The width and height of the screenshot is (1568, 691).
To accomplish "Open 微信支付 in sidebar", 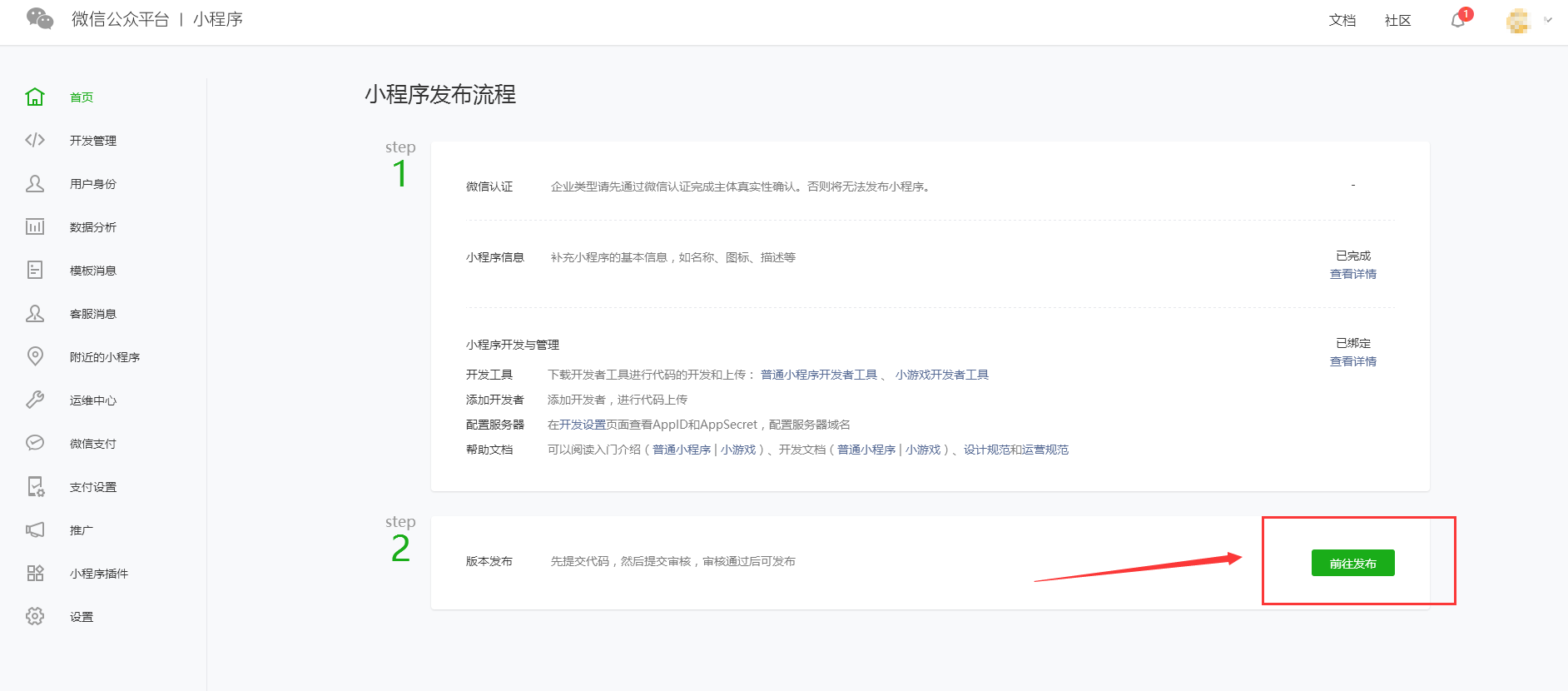I will pos(93,444).
